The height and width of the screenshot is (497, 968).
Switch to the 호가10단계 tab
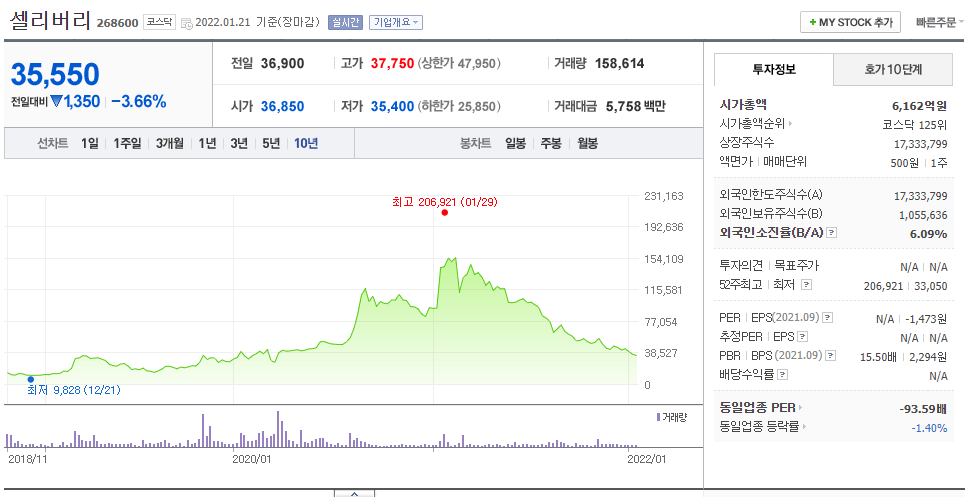point(893,70)
